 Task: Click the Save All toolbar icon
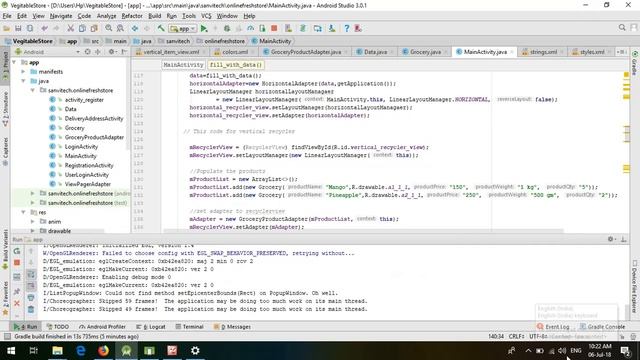click(x=18, y=29)
